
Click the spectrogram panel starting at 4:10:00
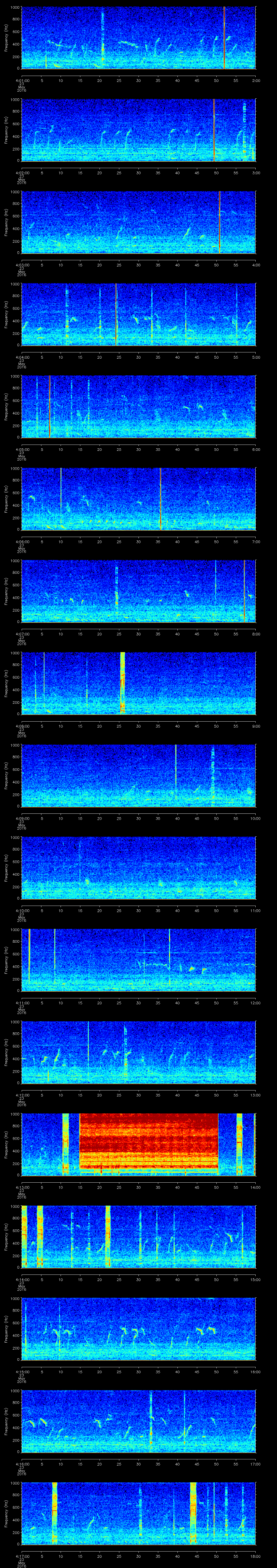(138, 868)
